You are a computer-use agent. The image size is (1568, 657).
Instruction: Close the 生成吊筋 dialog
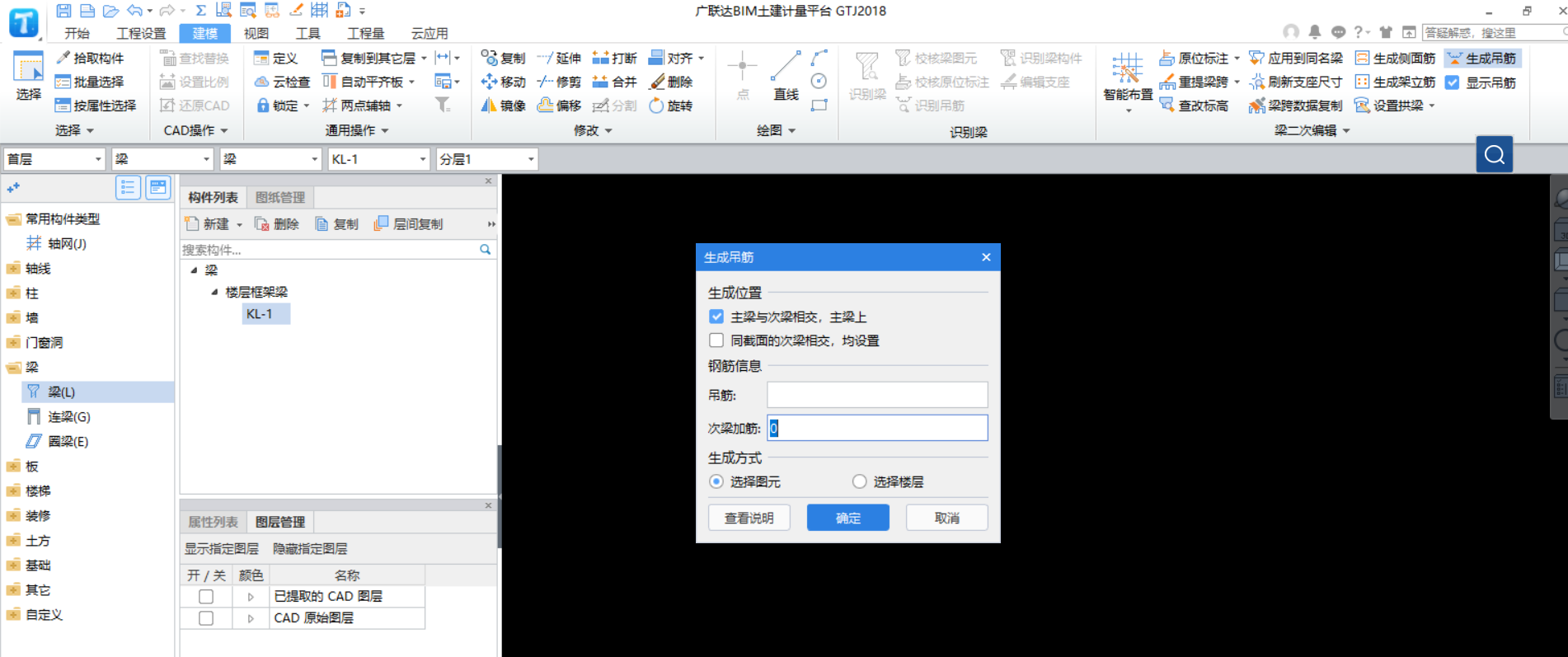(986, 257)
